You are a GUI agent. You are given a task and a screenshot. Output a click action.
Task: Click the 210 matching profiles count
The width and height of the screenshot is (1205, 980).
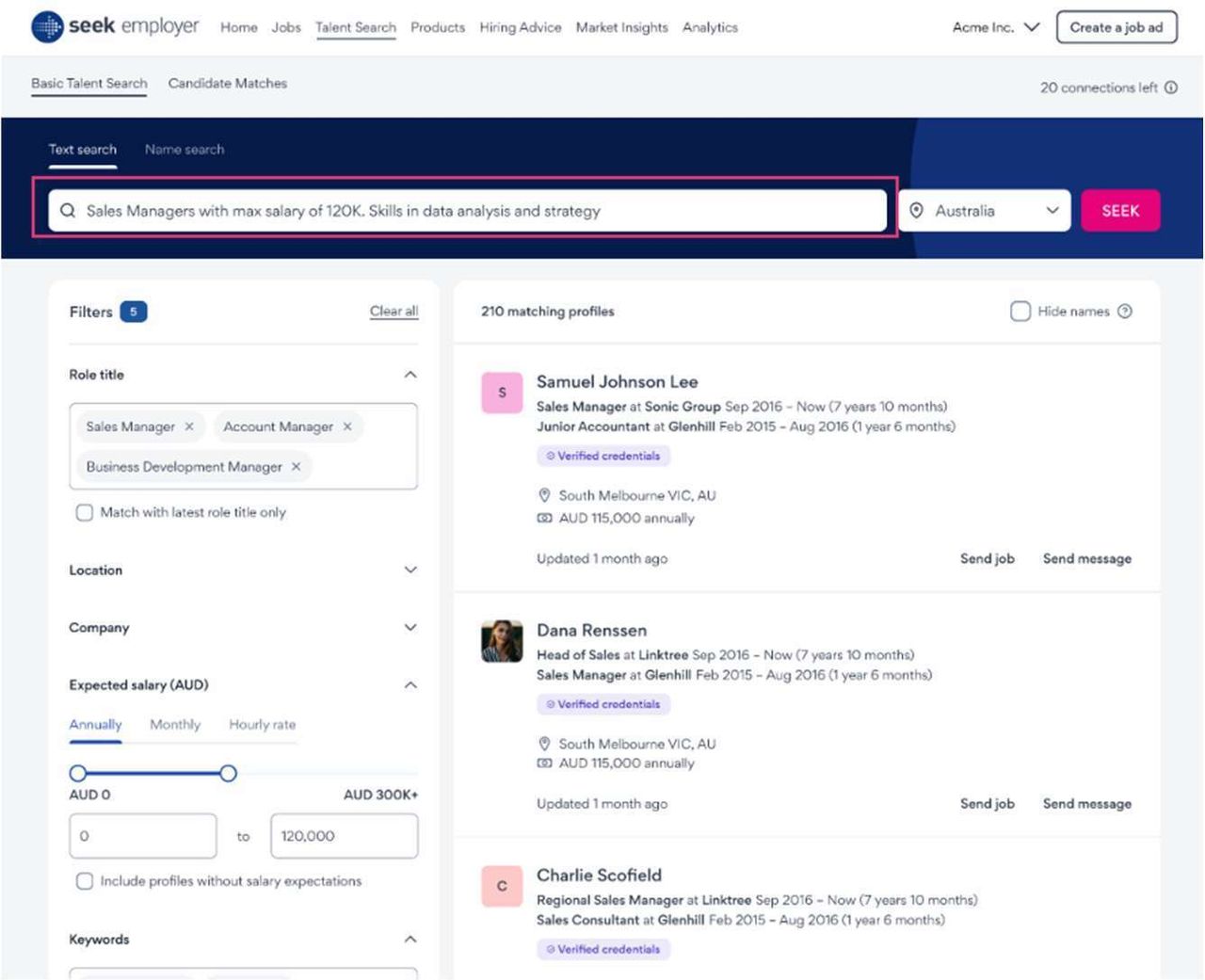tap(548, 312)
